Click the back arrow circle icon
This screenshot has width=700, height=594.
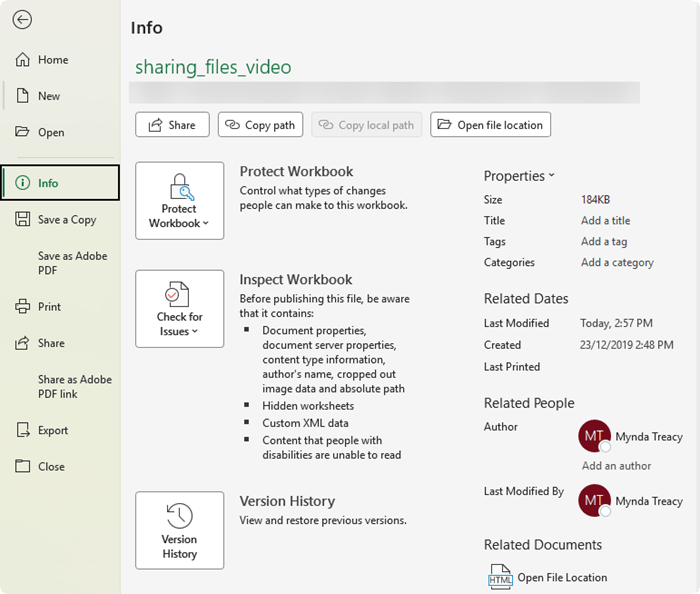pyautogui.click(x=22, y=20)
